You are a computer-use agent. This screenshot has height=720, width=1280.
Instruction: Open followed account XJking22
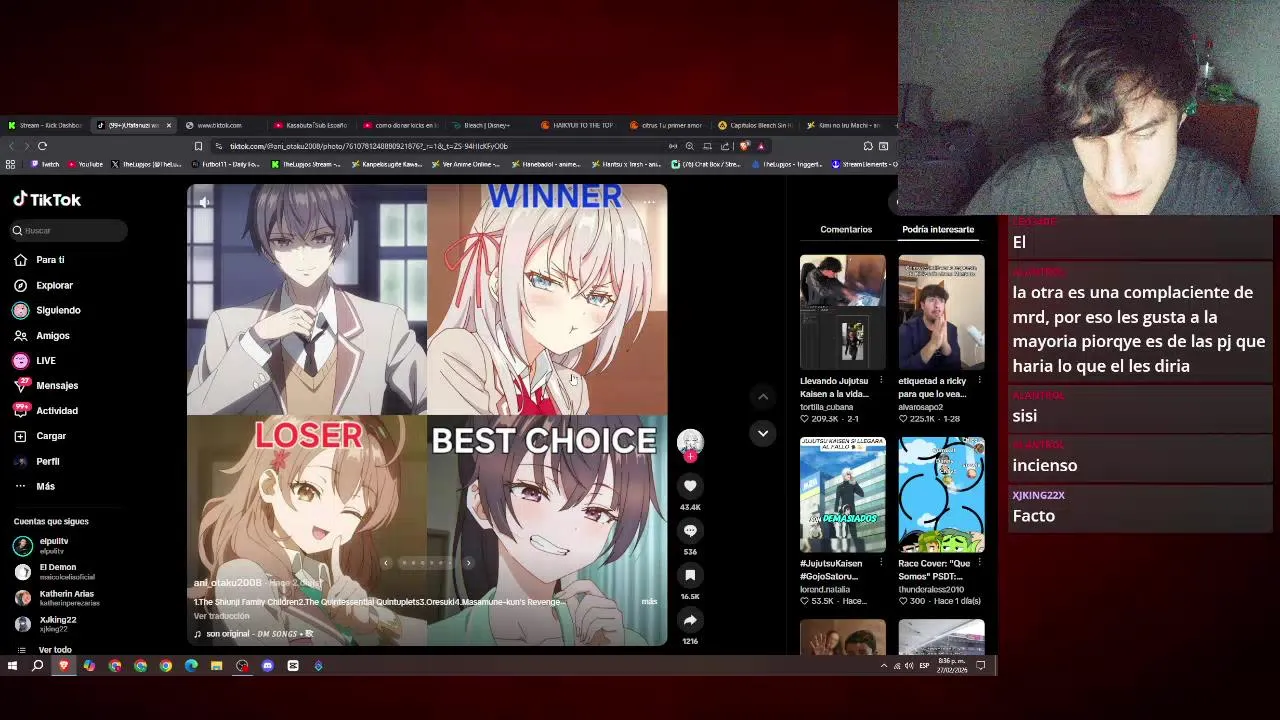45,624
